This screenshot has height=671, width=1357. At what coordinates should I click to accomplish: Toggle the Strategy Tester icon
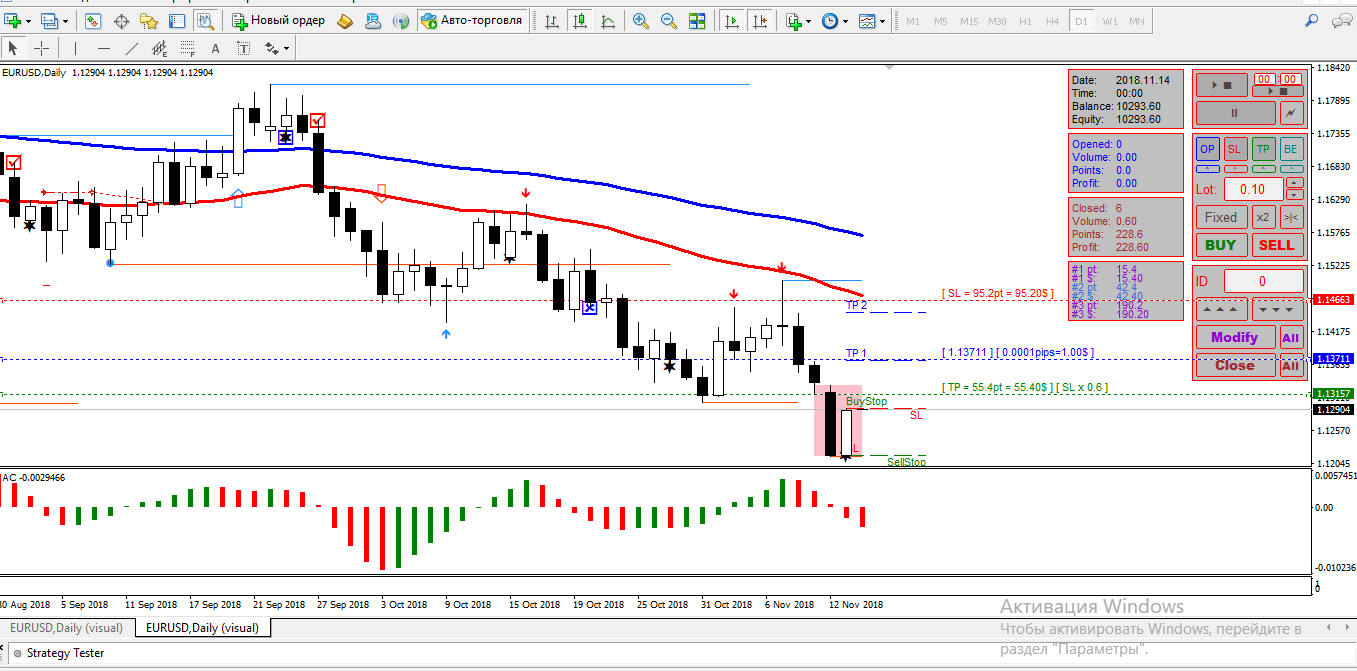click(205, 20)
